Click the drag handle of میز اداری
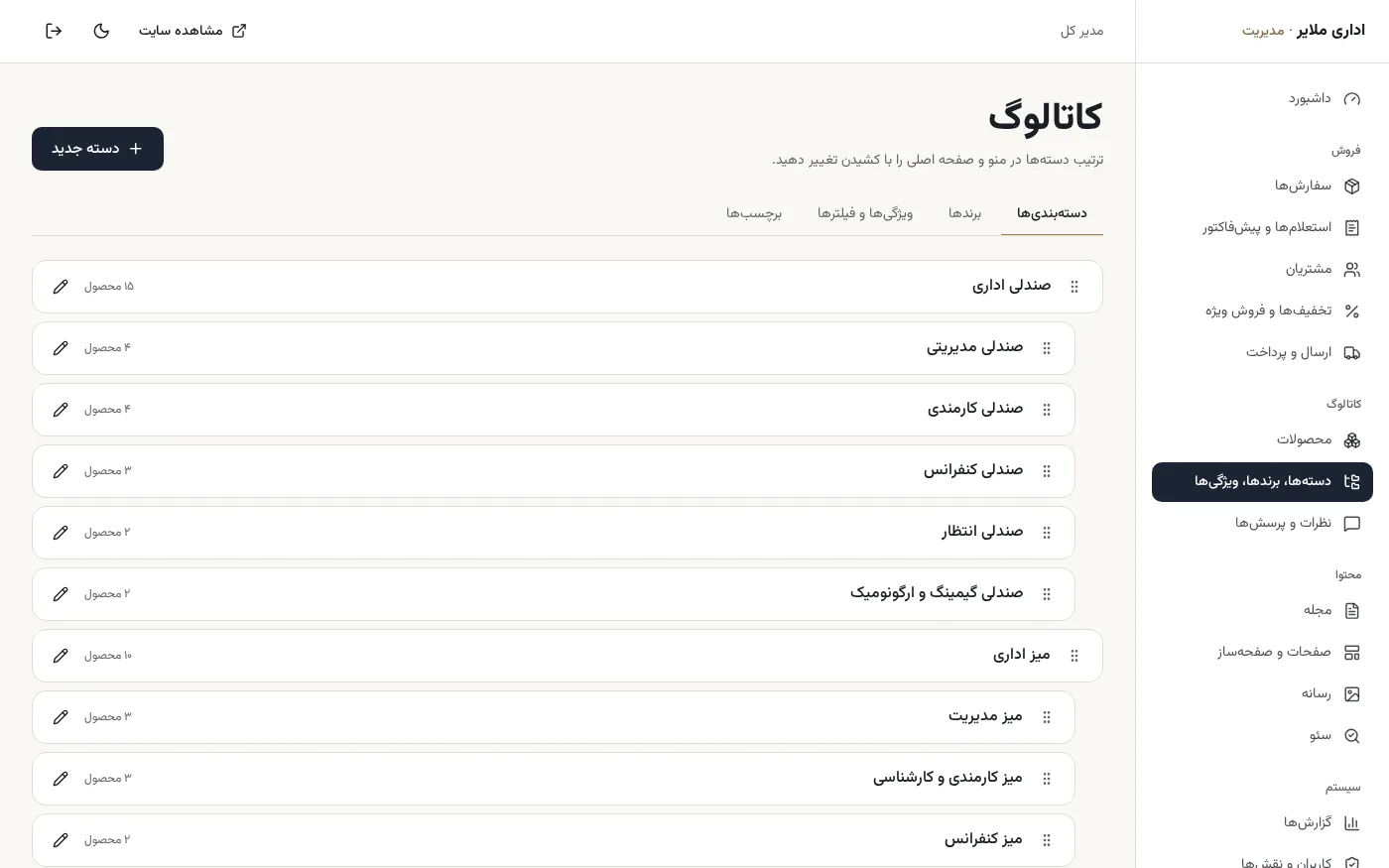This screenshot has width=1389, height=868. [1074, 656]
